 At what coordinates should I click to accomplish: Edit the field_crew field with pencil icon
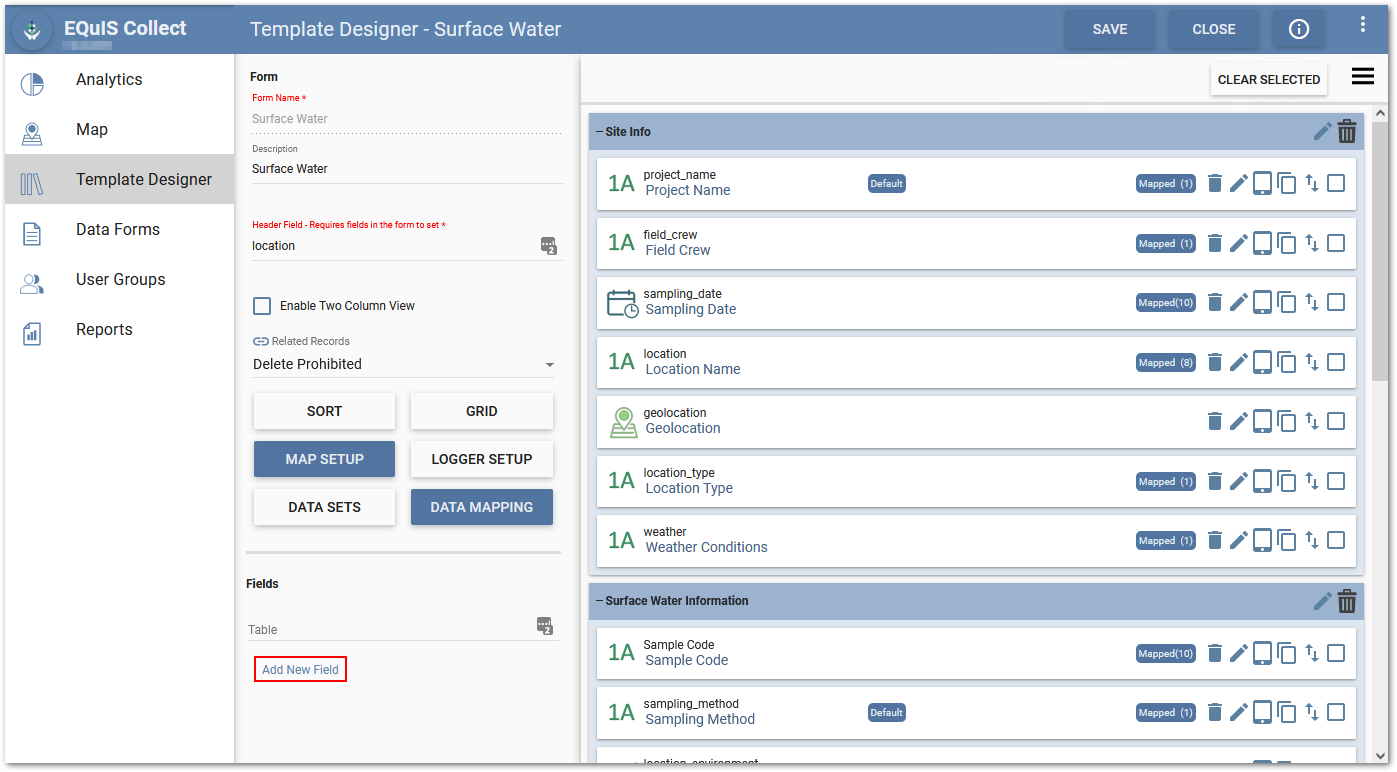(x=1239, y=243)
